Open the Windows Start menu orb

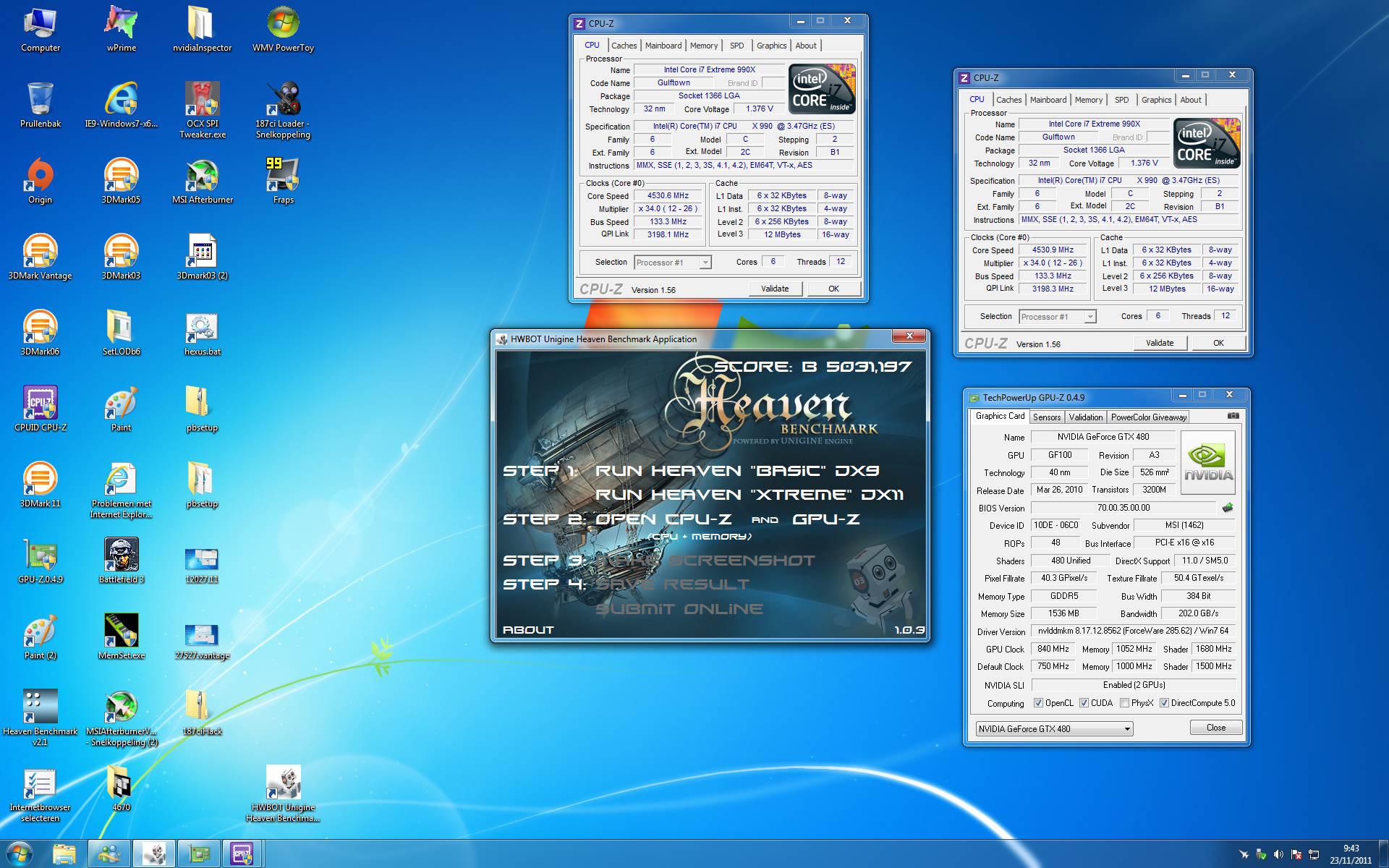pos(20,854)
